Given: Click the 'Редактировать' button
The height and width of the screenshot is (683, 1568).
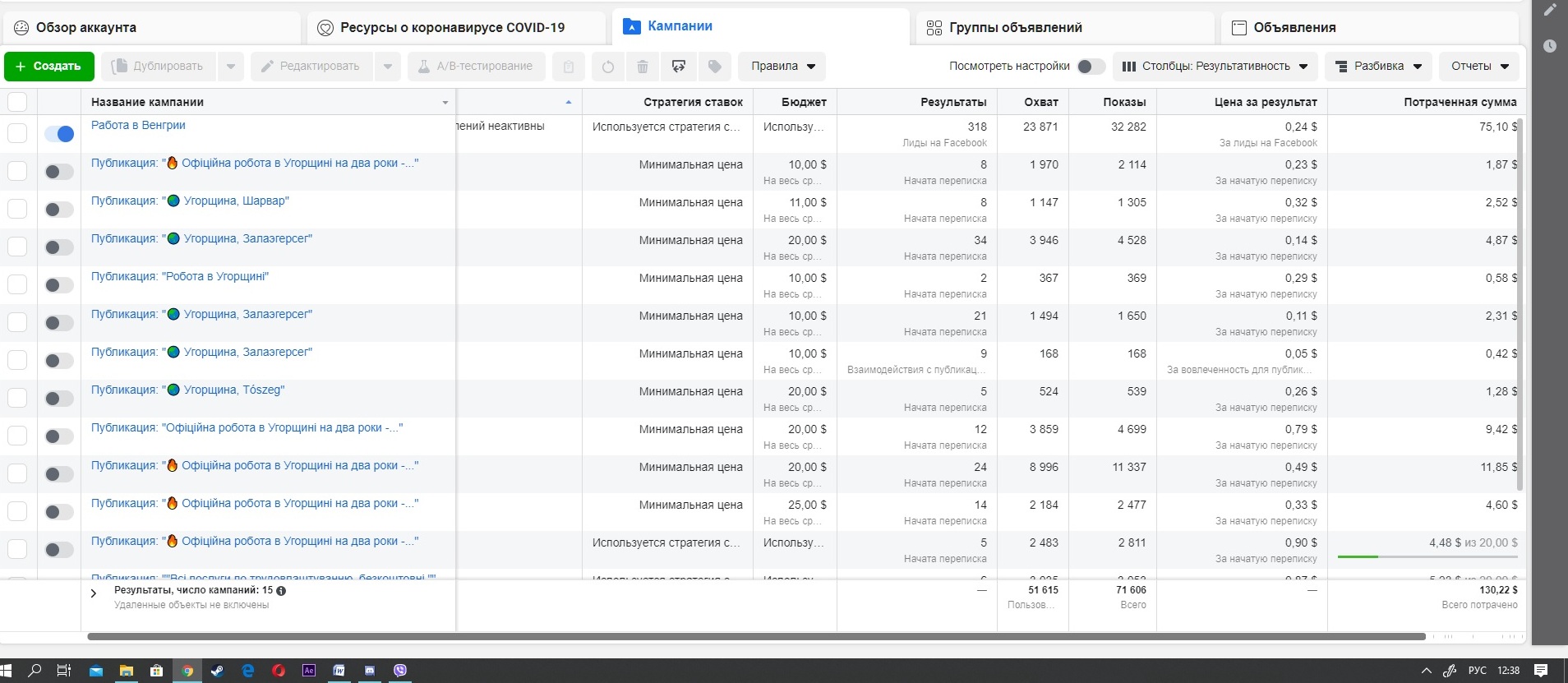Looking at the screenshot, I should click(311, 67).
